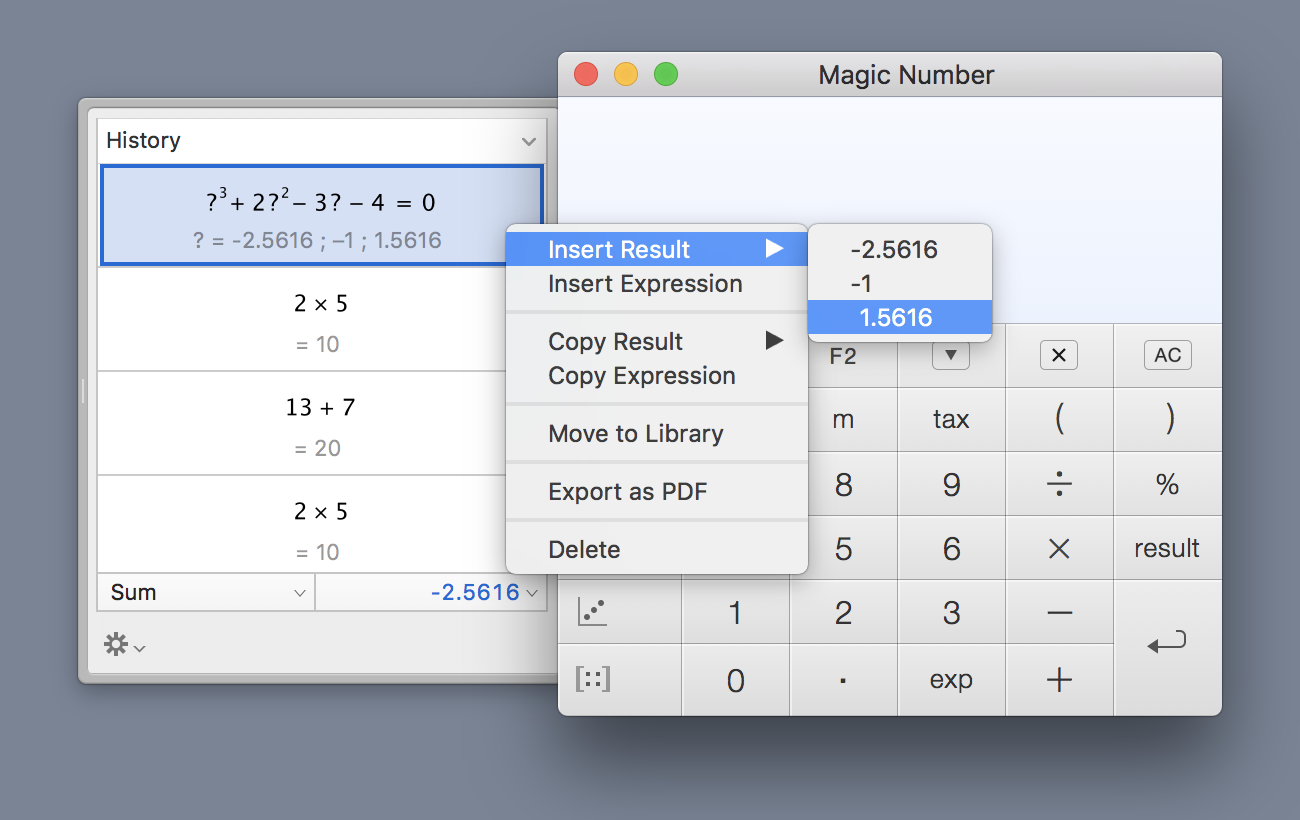Expand the Insert Result submenu
Image resolution: width=1300 pixels, height=820 pixels.
656,250
